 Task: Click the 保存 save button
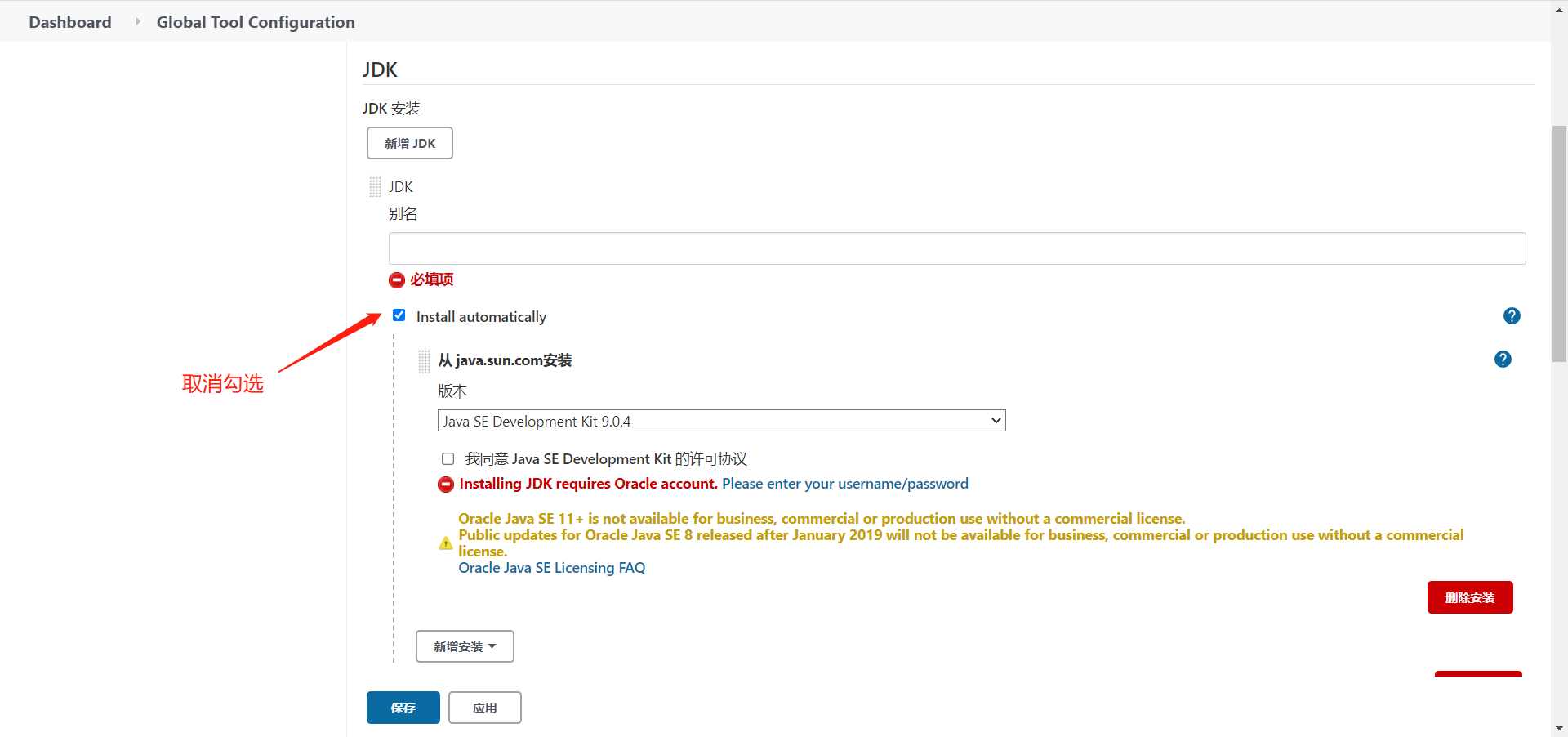(403, 708)
